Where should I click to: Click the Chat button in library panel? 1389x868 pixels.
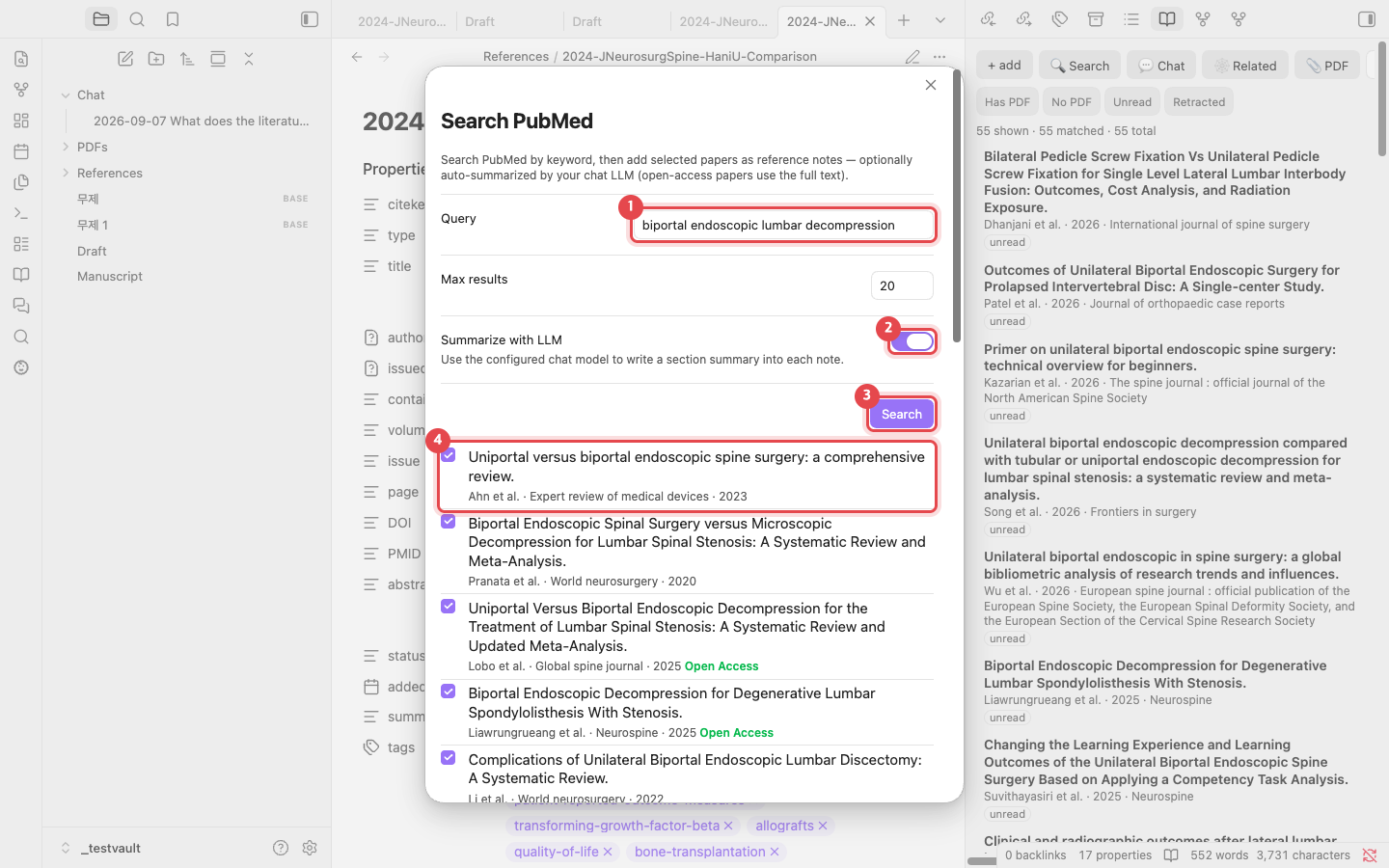pos(1161,66)
